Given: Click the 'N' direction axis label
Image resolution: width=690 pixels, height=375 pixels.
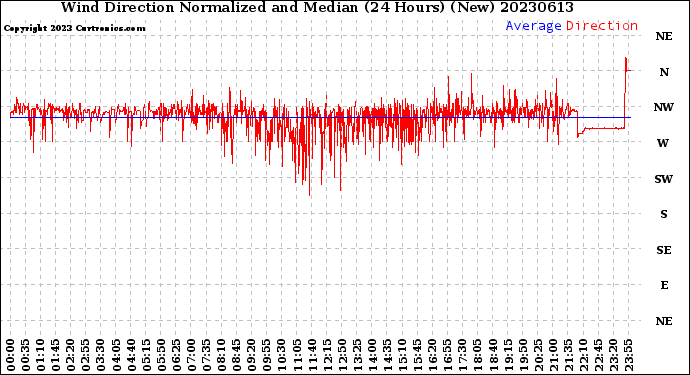Looking at the screenshot, I should point(664,72).
